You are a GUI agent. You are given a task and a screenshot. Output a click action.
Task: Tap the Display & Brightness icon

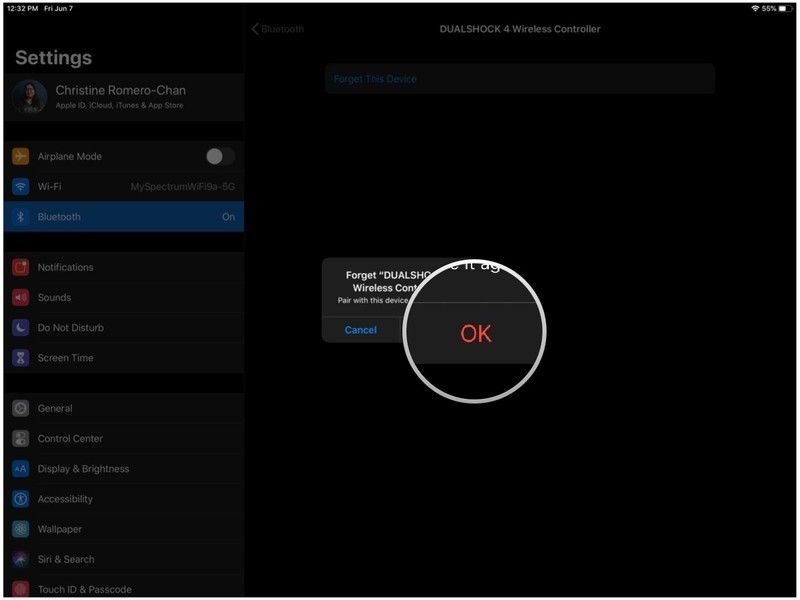pos(21,469)
